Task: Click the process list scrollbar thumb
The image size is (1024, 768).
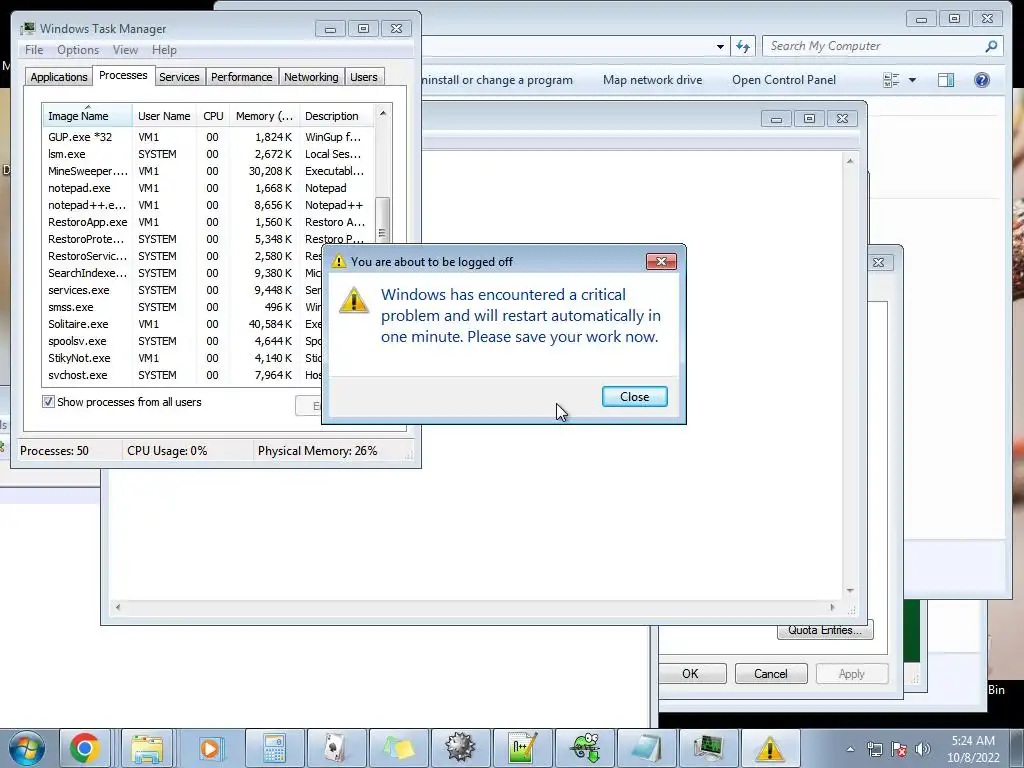Action: pyautogui.click(x=383, y=219)
